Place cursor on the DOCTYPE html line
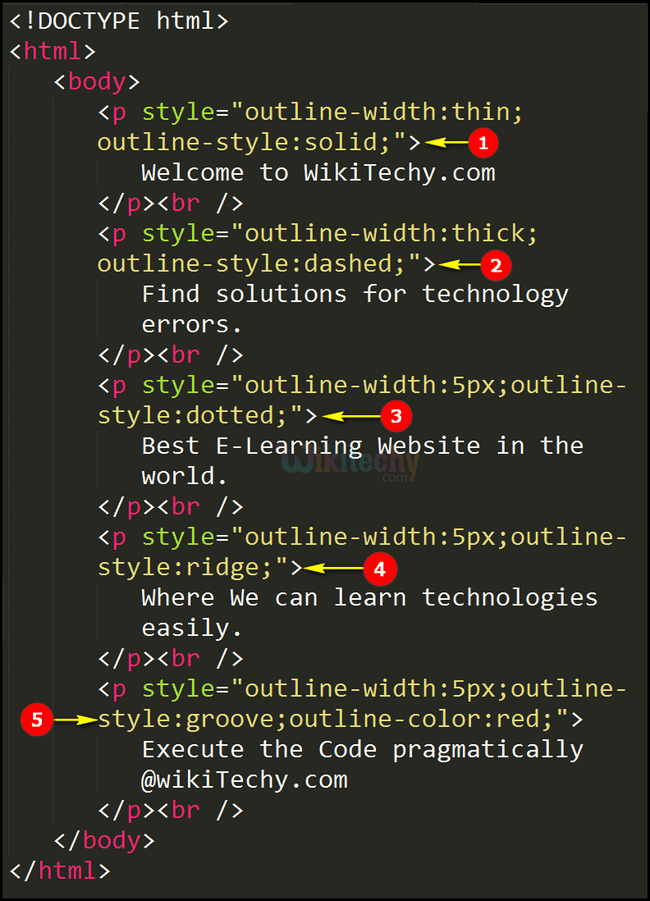This screenshot has height=901, width=650. point(119,20)
